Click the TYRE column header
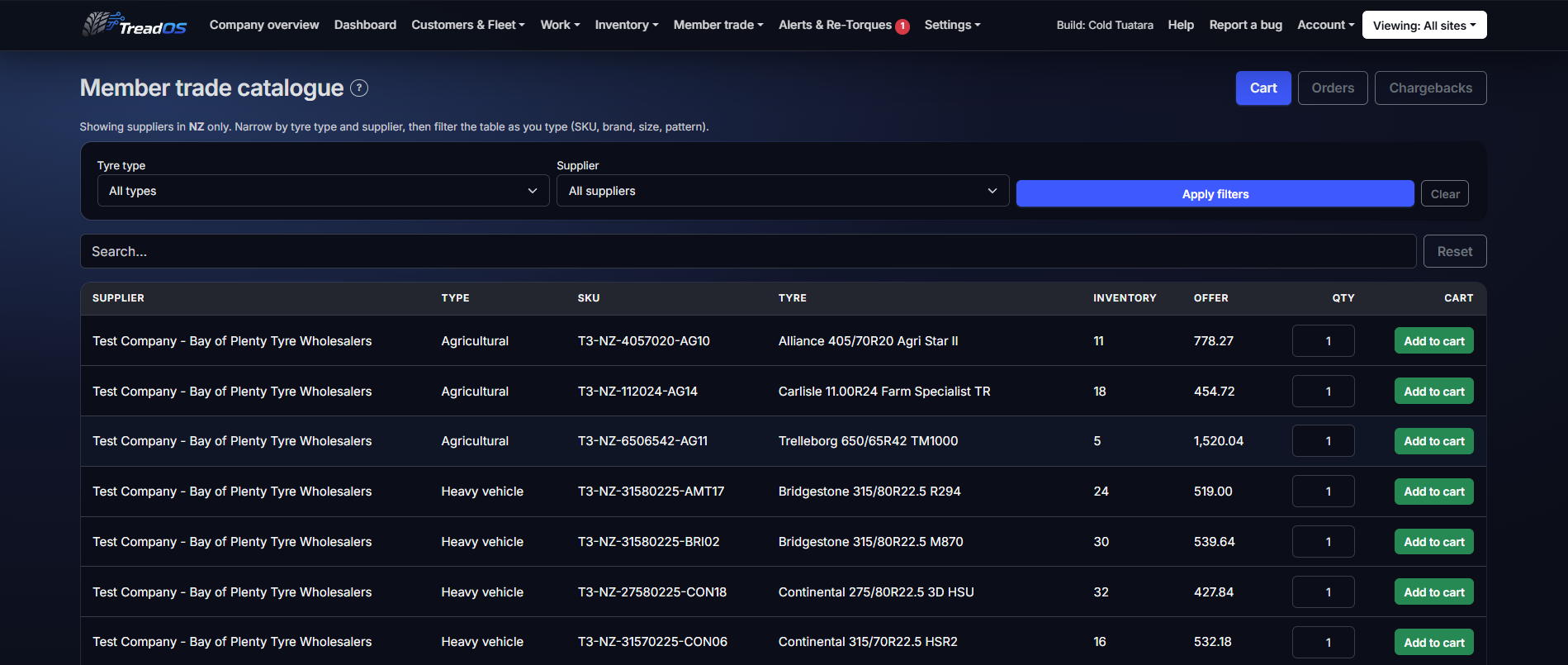This screenshot has height=665, width=1568. point(793,298)
